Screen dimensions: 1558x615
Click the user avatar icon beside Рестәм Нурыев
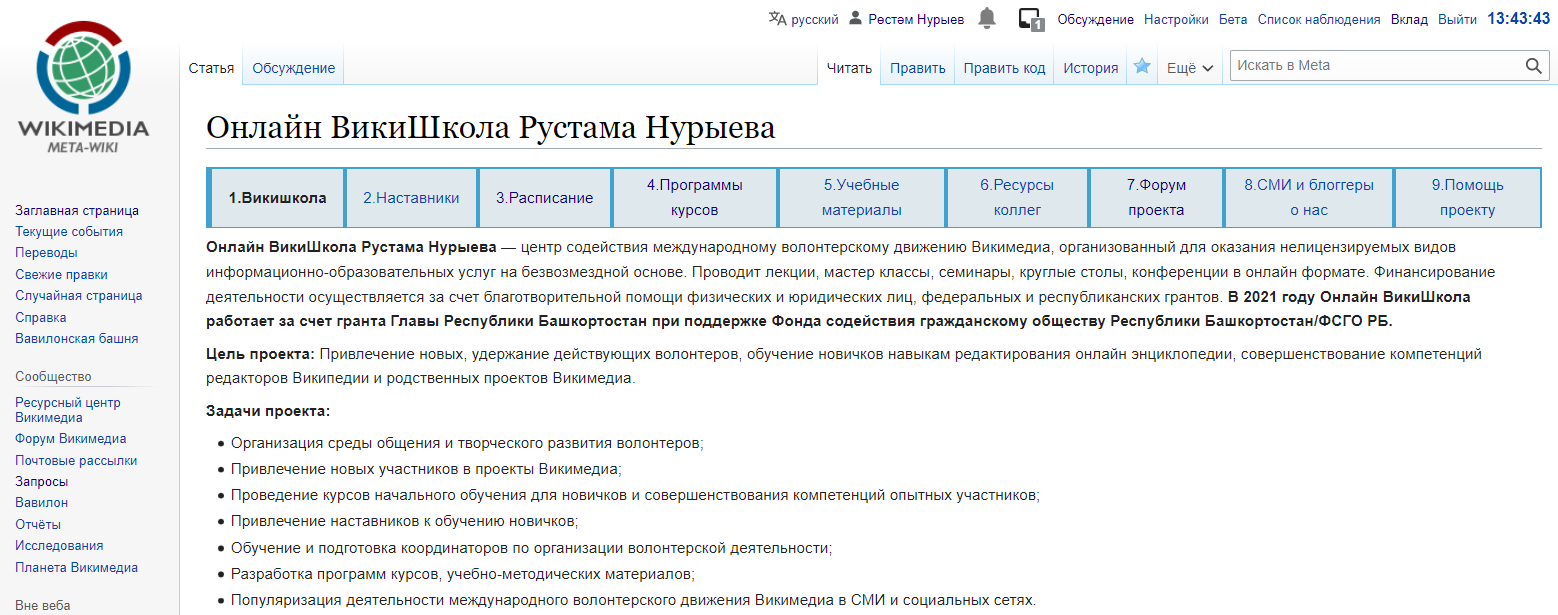pyautogui.click(x=855, y=19)
